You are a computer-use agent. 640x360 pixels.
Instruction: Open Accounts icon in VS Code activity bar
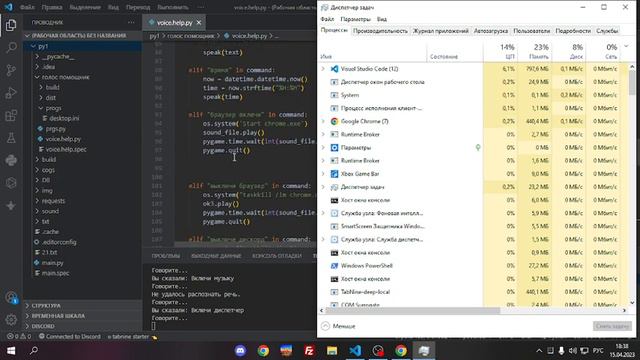tap(11, 298)
